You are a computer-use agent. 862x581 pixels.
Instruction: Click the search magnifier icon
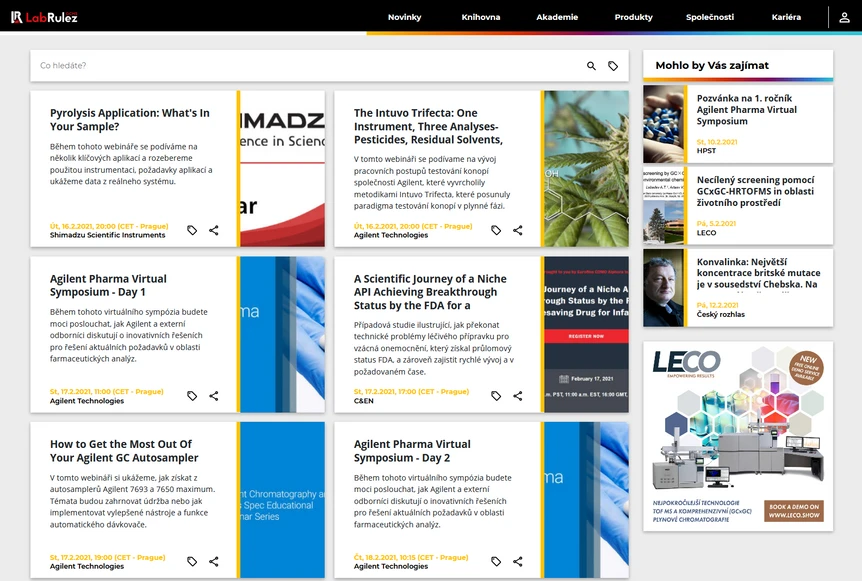(591, 63)
